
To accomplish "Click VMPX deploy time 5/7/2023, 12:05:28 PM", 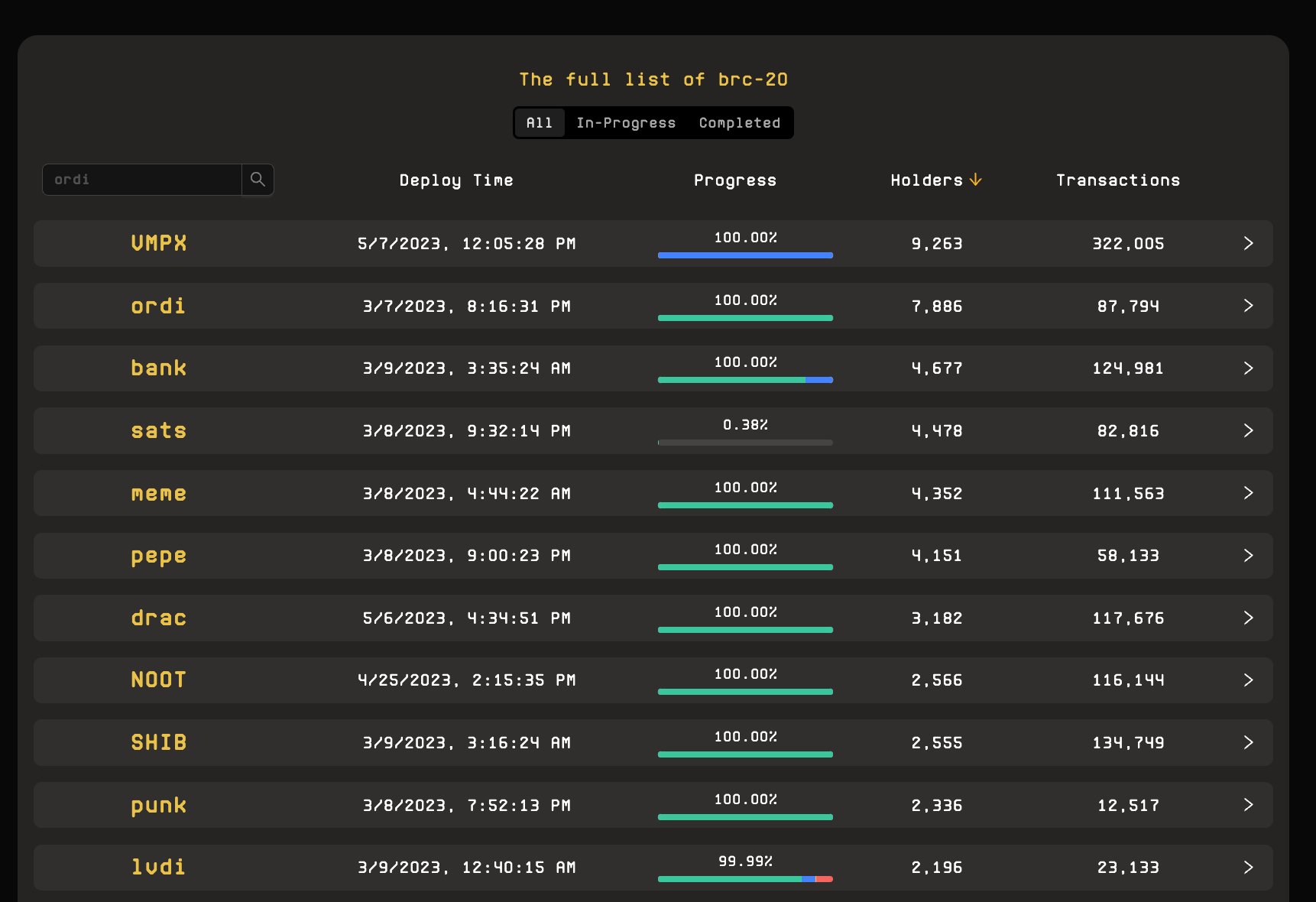I will [467, 244].
